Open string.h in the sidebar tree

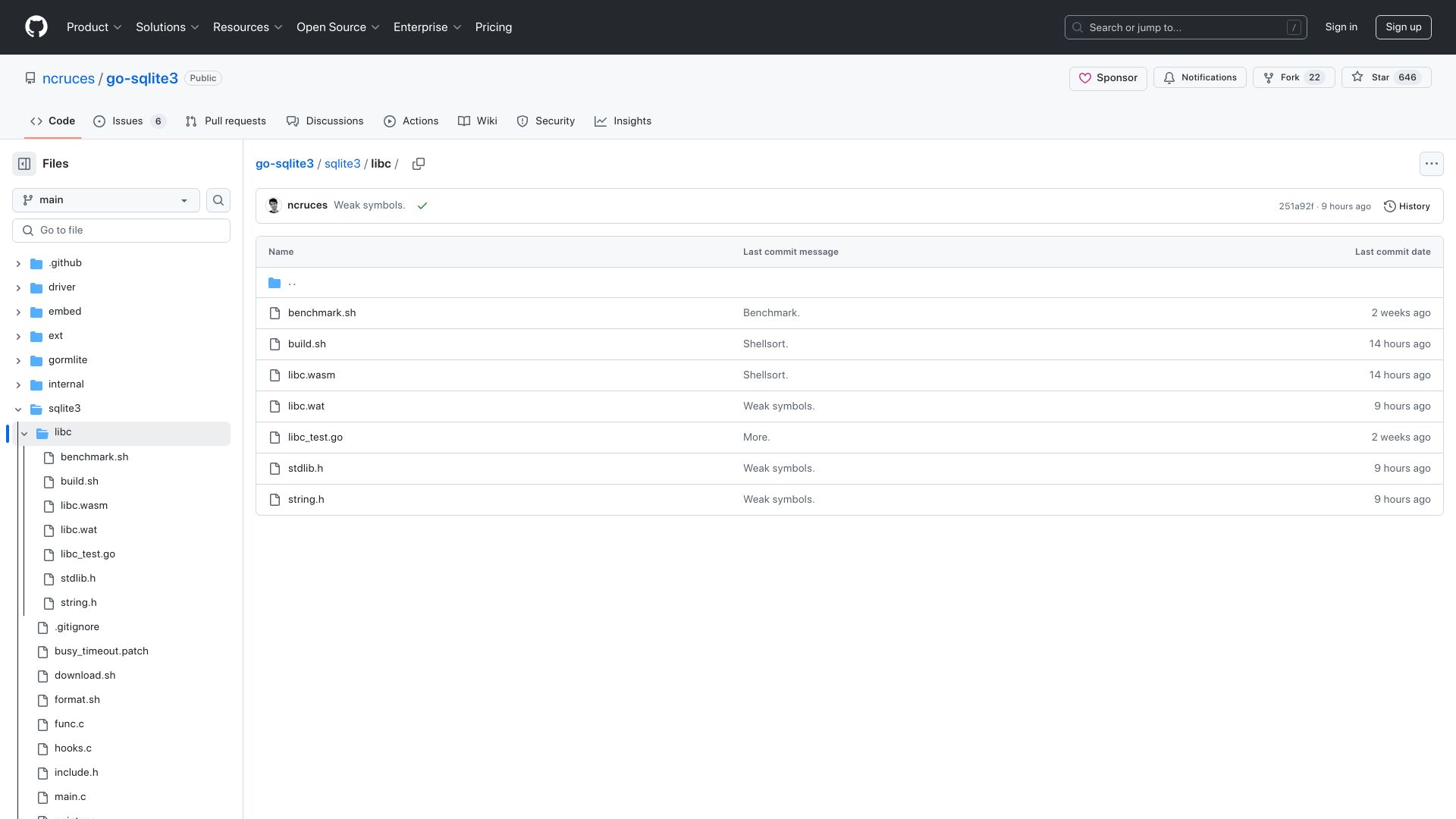coord(79,604)
